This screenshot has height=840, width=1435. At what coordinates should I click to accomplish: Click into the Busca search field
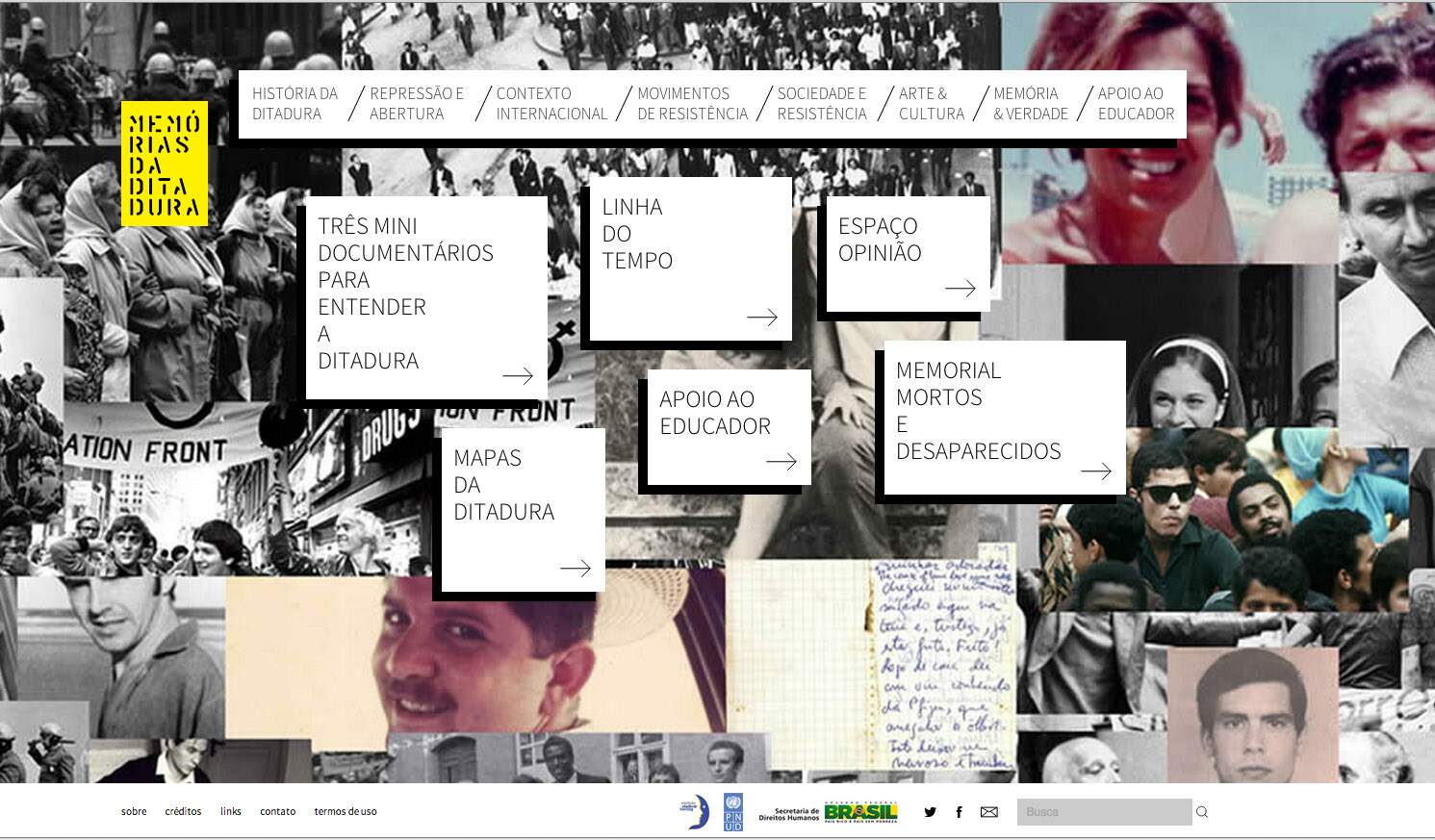point(1103,812)
